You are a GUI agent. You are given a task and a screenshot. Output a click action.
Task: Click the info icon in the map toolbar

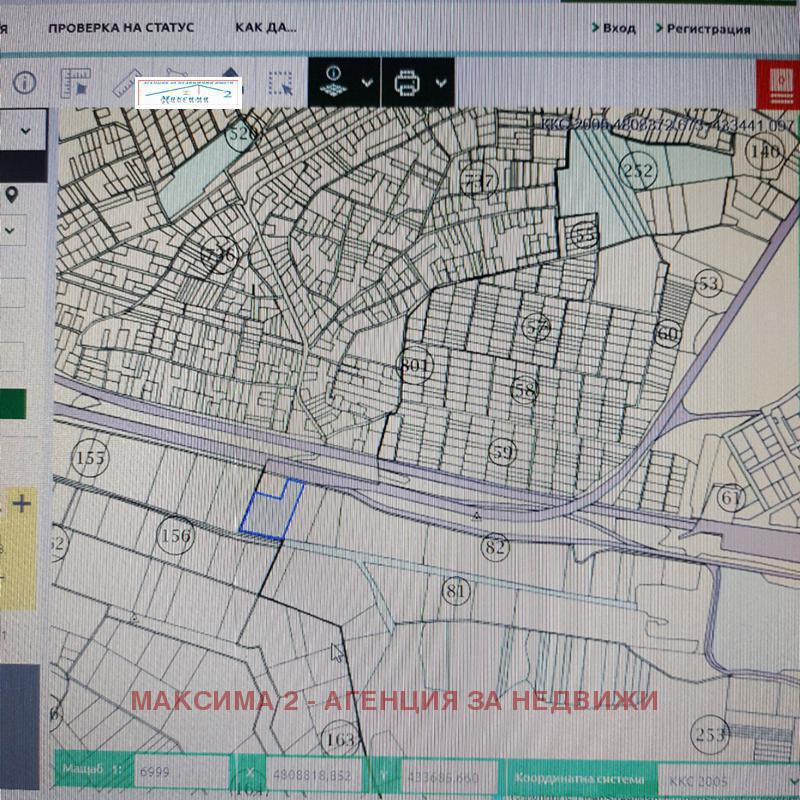coord(24,83)
